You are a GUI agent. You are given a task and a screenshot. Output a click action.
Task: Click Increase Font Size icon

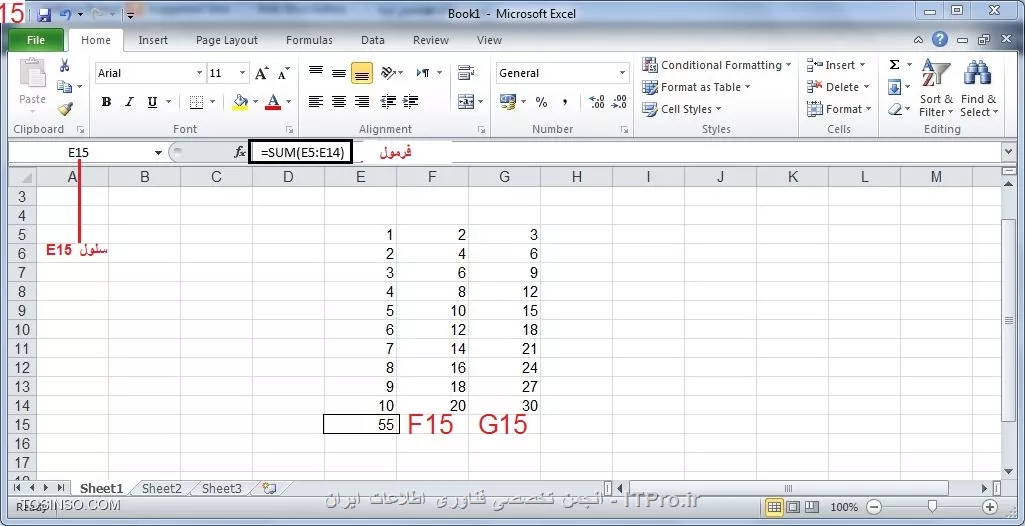[261, 73]
